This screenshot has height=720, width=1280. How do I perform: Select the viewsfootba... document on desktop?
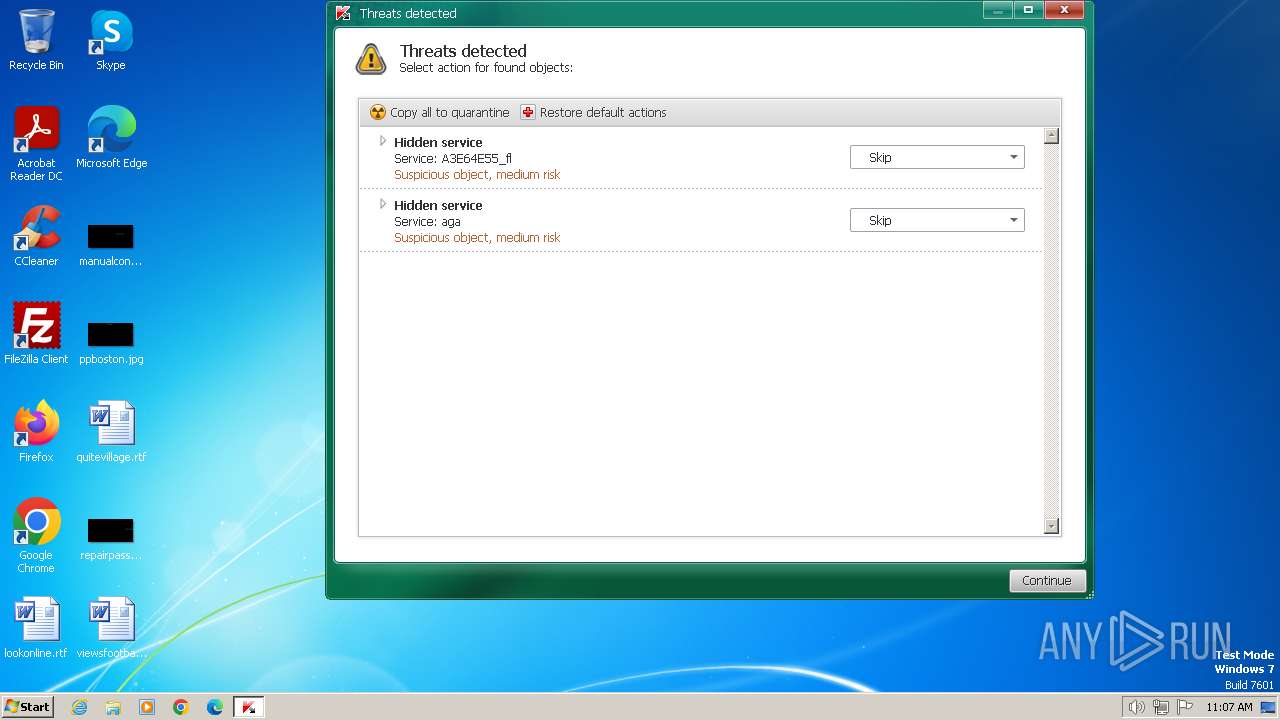pyautogui.click(x=111, y=628)
